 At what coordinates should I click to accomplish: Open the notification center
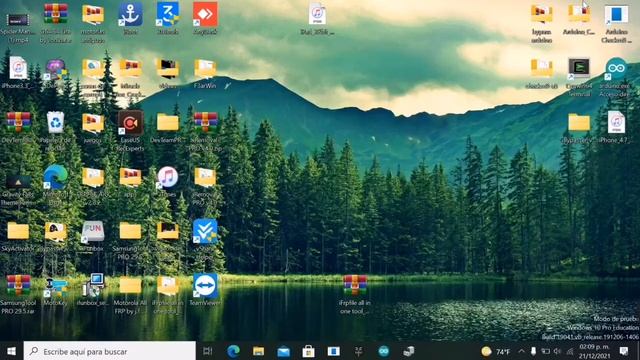[624, 351]
